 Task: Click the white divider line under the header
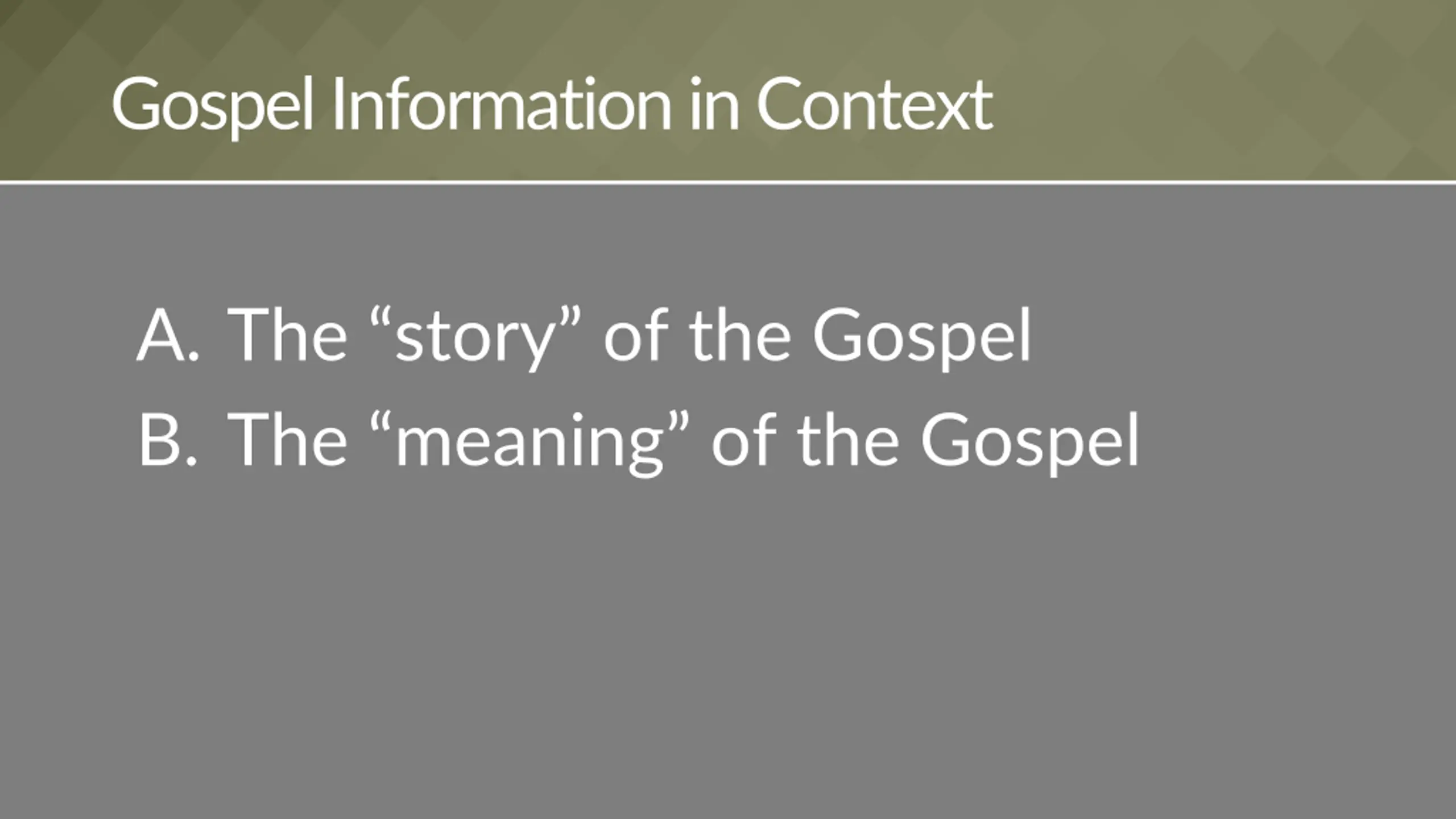pyautogui.click(x=728, y=183)
